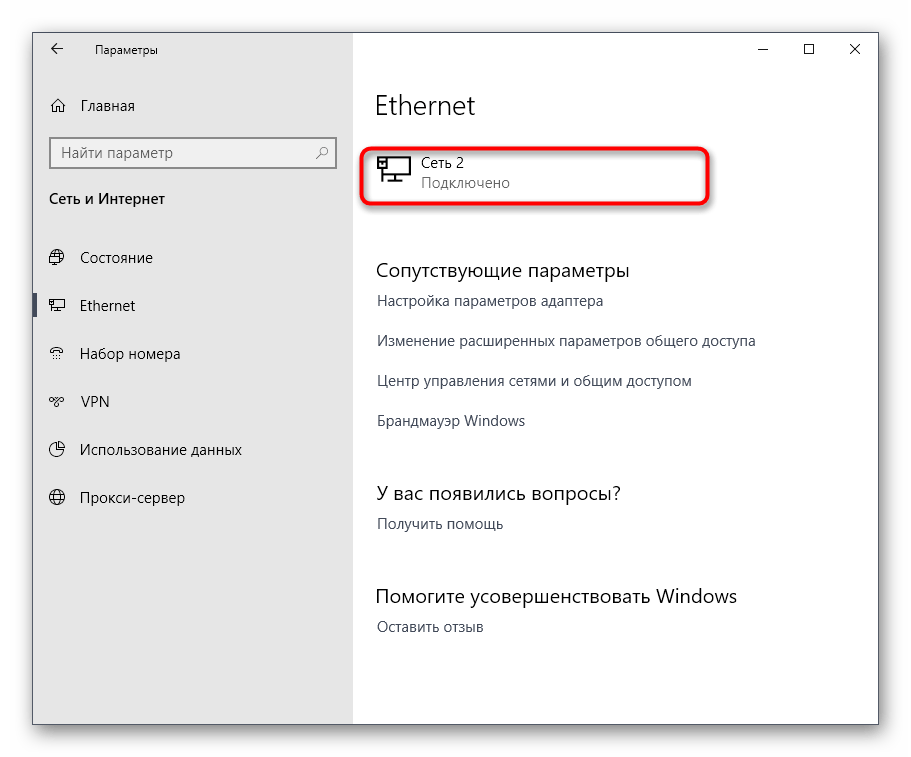Open Настройка параметров адаптера link
This screenshot has width=911, height=757.
pyautogui.click(x=489, y=301)
